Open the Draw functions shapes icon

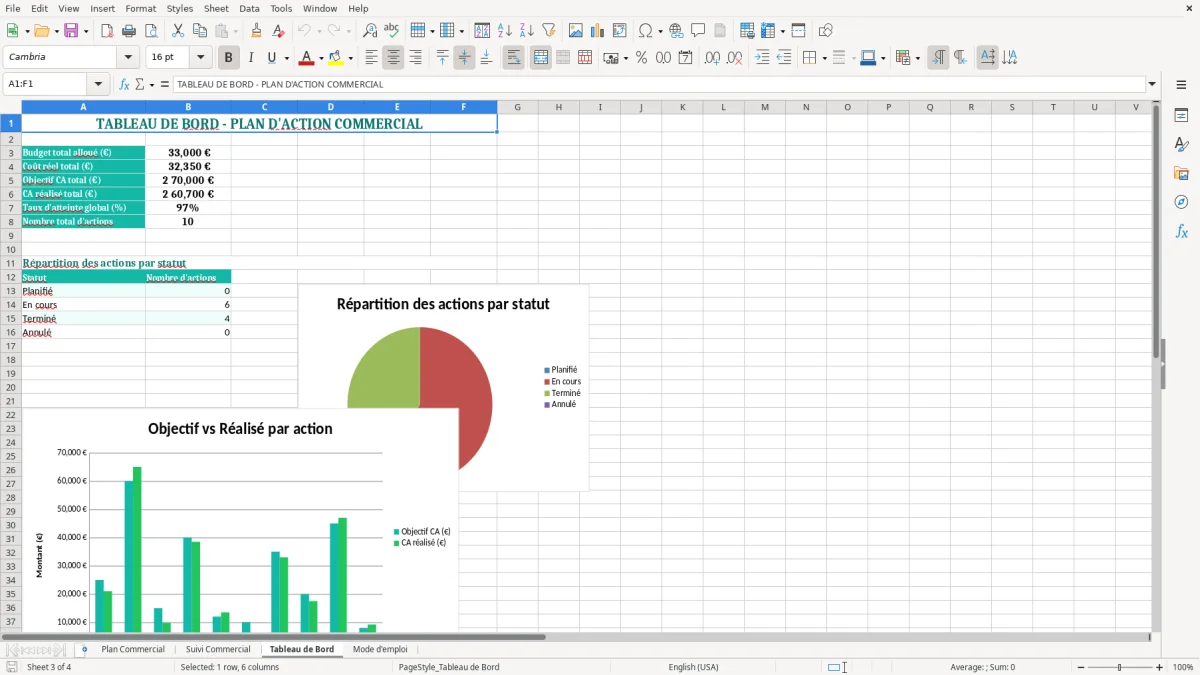pyautogui.click(x=826, y=31)
